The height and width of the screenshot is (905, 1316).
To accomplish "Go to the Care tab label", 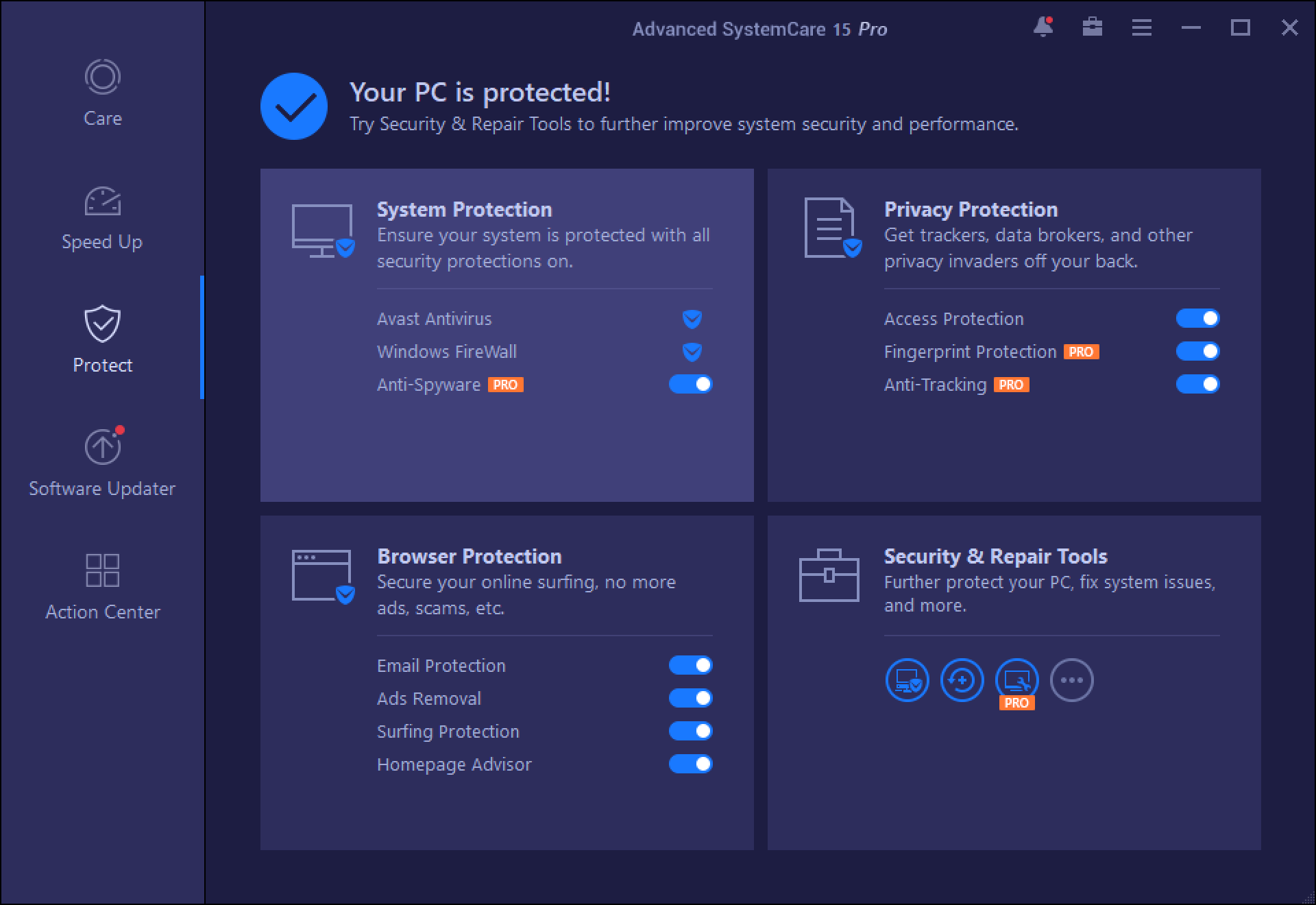I will coord(103,119).
